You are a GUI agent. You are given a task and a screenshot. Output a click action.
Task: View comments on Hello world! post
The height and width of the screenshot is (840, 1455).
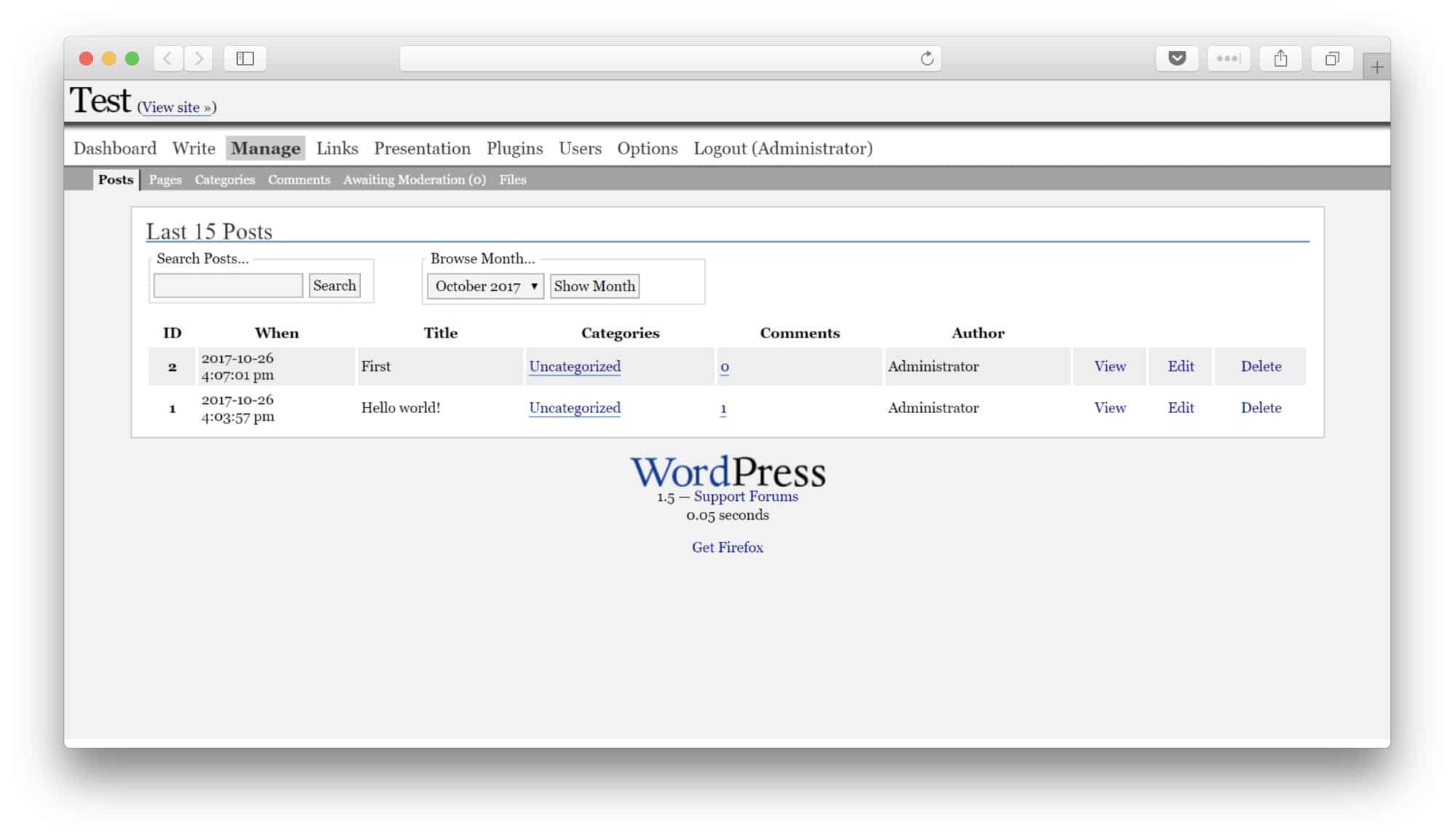point(723,408)
